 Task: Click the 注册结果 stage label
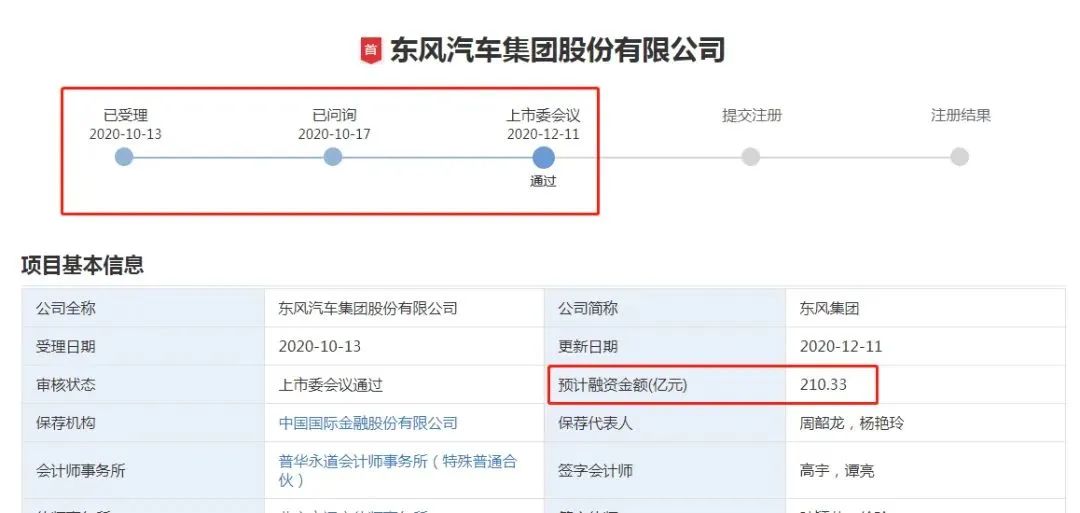(x=960, y=115)
